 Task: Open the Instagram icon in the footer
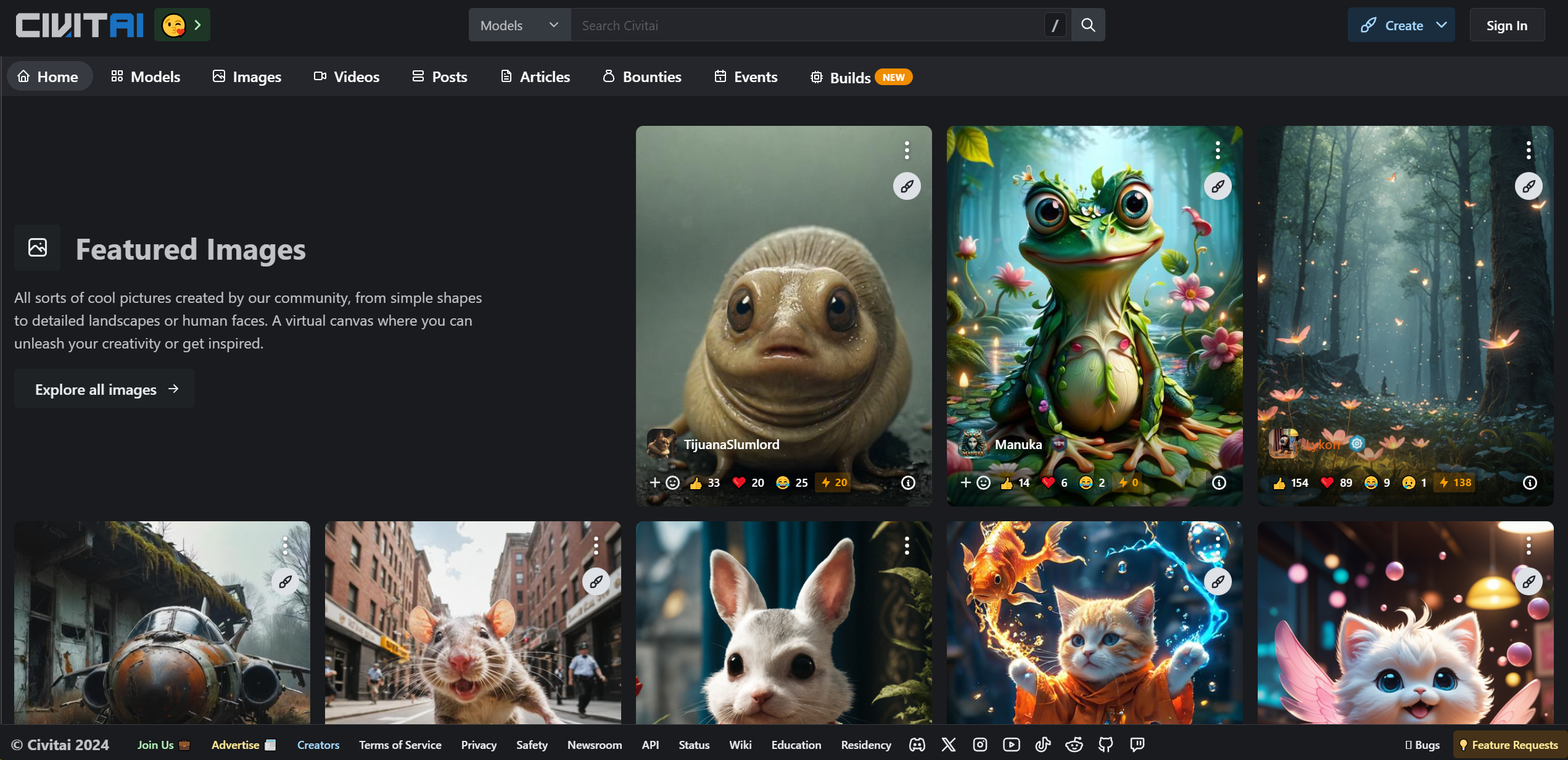coord(980,745)
